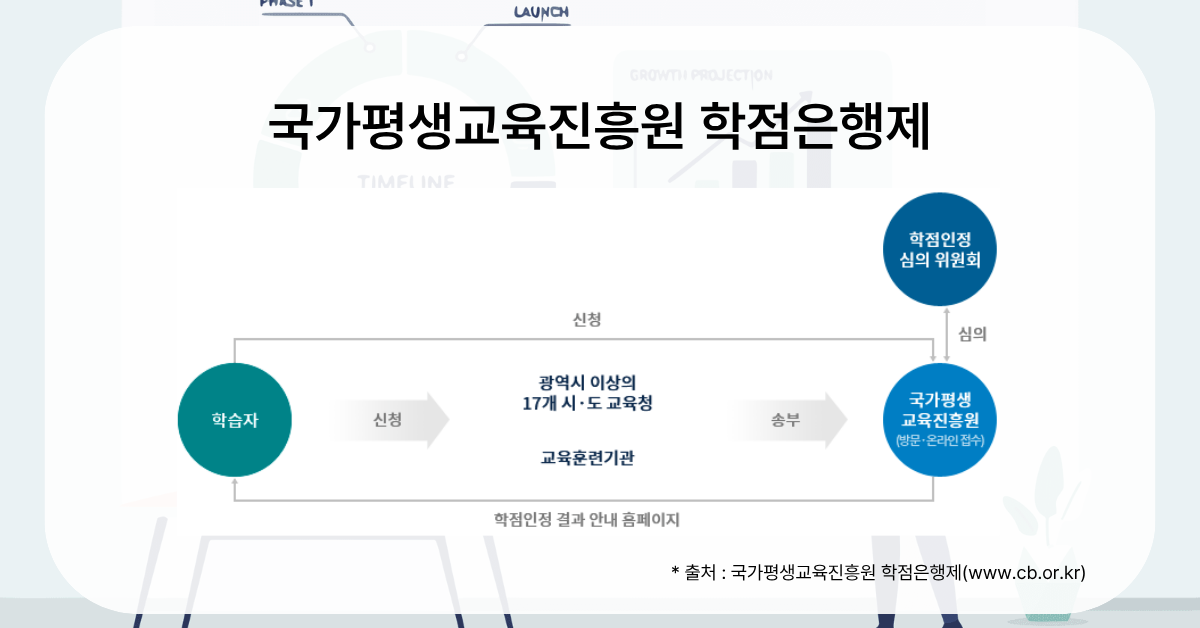
Task: Click the 학점인정 심의 위원회 circle
Action: click(x=940, y=248)
